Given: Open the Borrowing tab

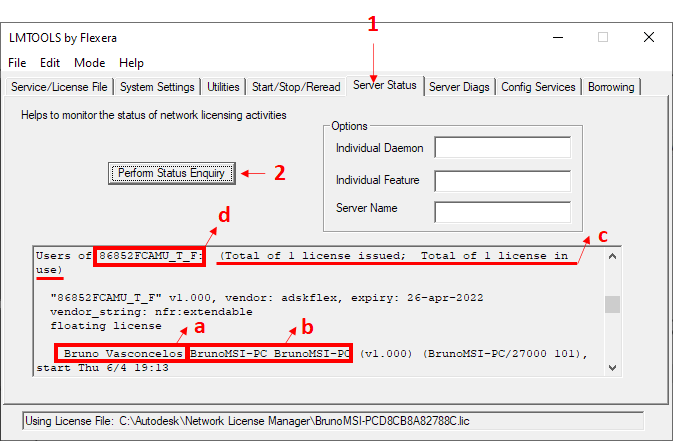Looking at the screenshot, I should 611,87.
